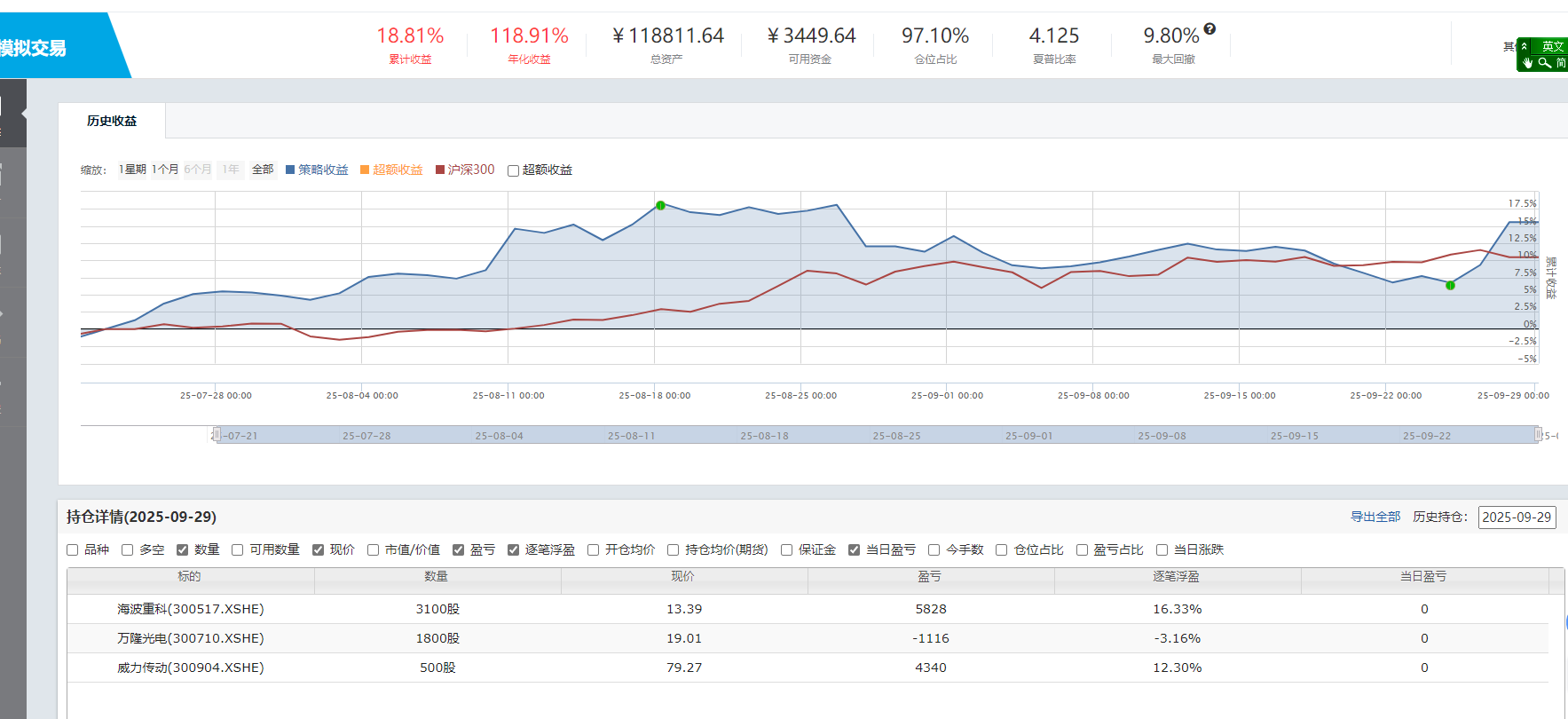Viewport: 1568px width, 719px height.
Task: Click the help icon beside 最大回撤
Action: point(1209,28)
